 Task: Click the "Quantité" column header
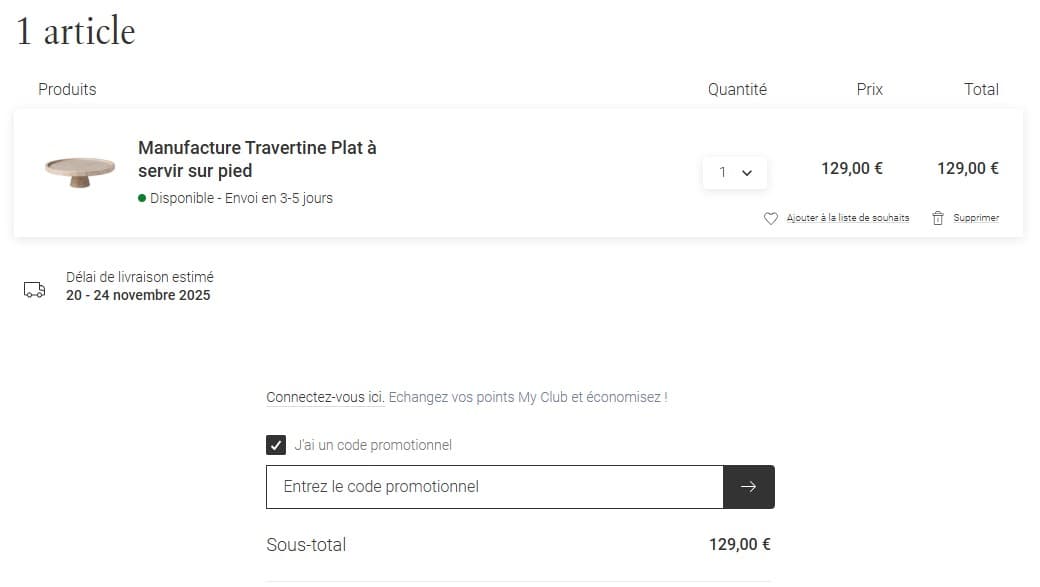point(737,89)
